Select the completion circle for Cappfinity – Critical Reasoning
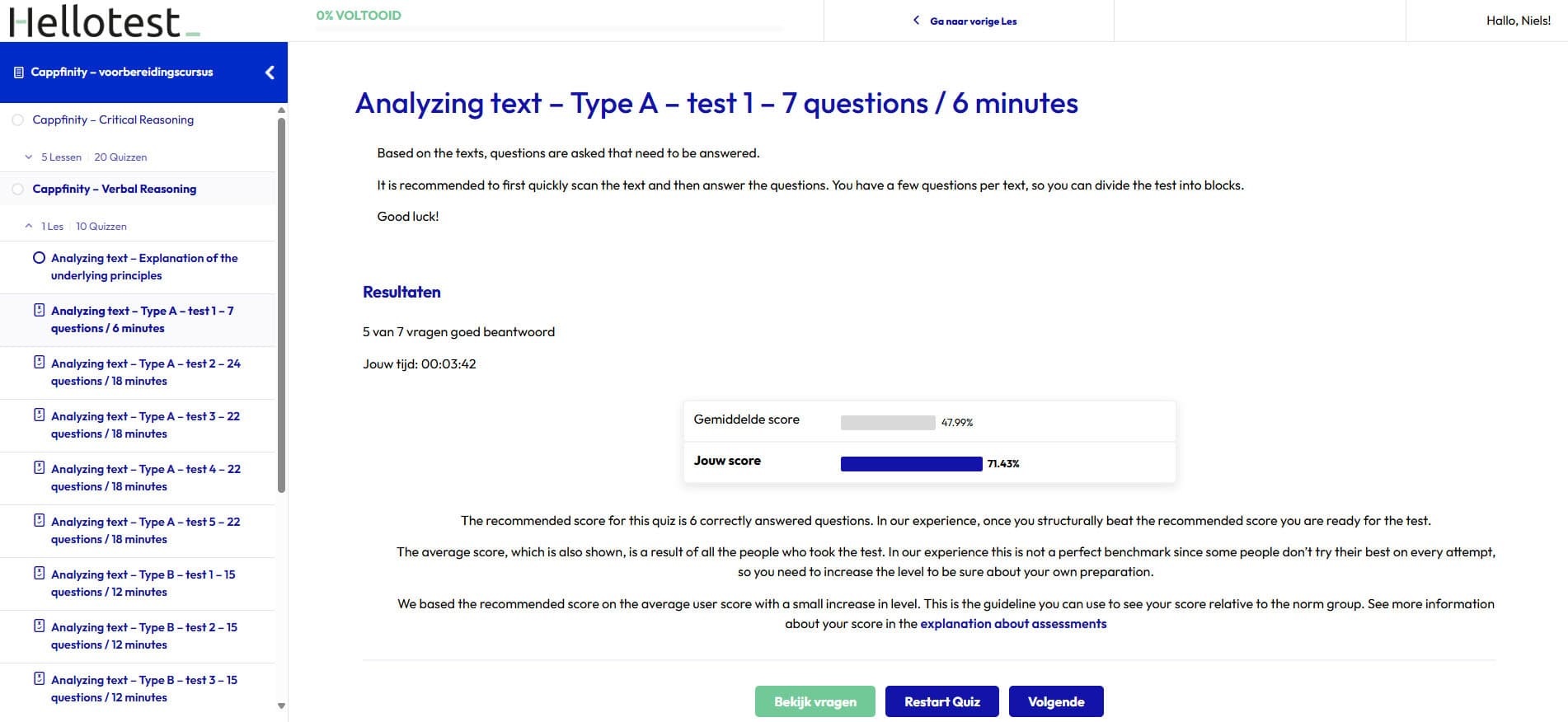The width and height of the screenshot is (1568, 722). click(x=18, y=120)
